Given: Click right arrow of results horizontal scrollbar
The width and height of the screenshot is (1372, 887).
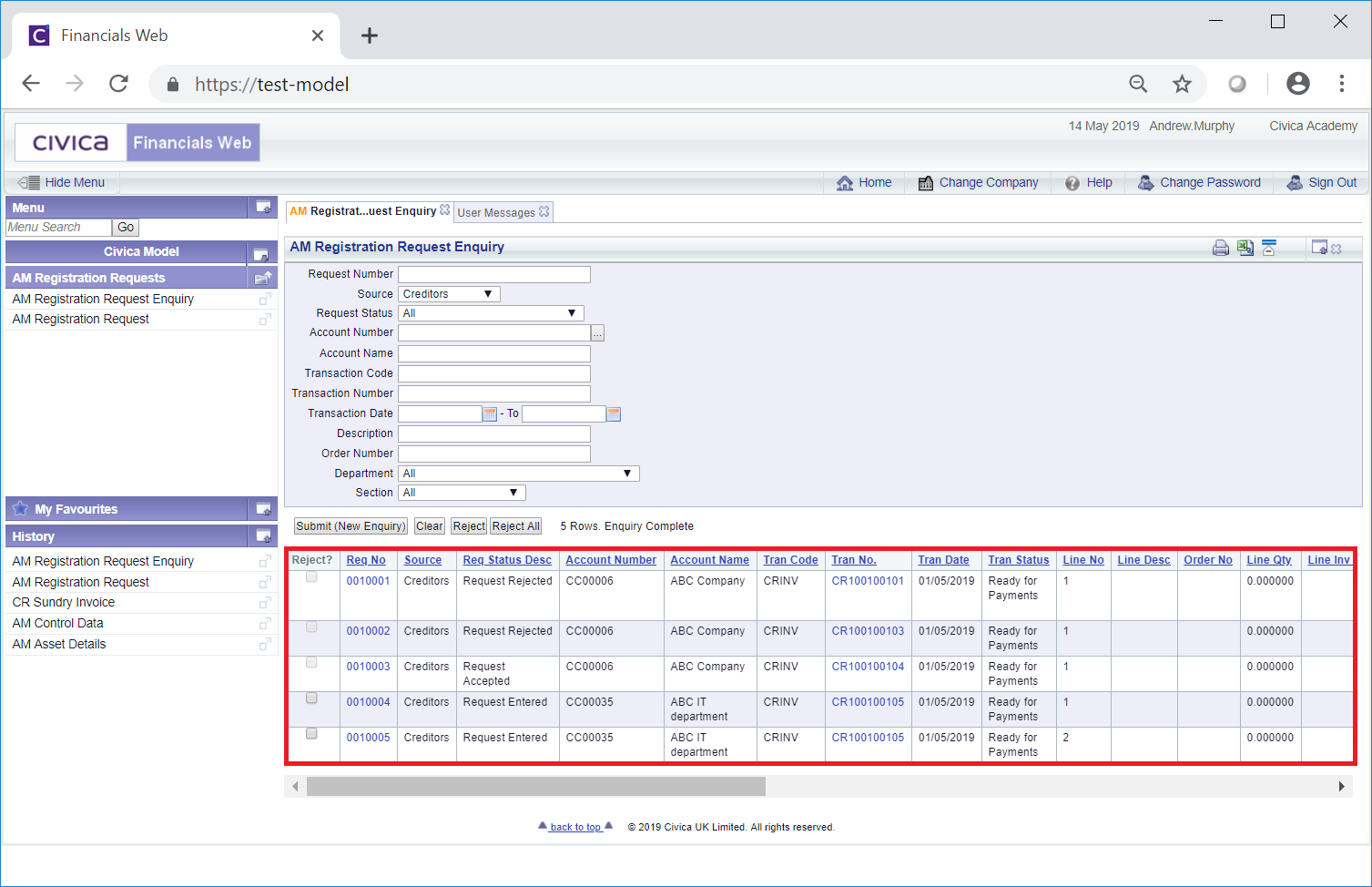Looking at the screenshot, I should coord(1341,786).
